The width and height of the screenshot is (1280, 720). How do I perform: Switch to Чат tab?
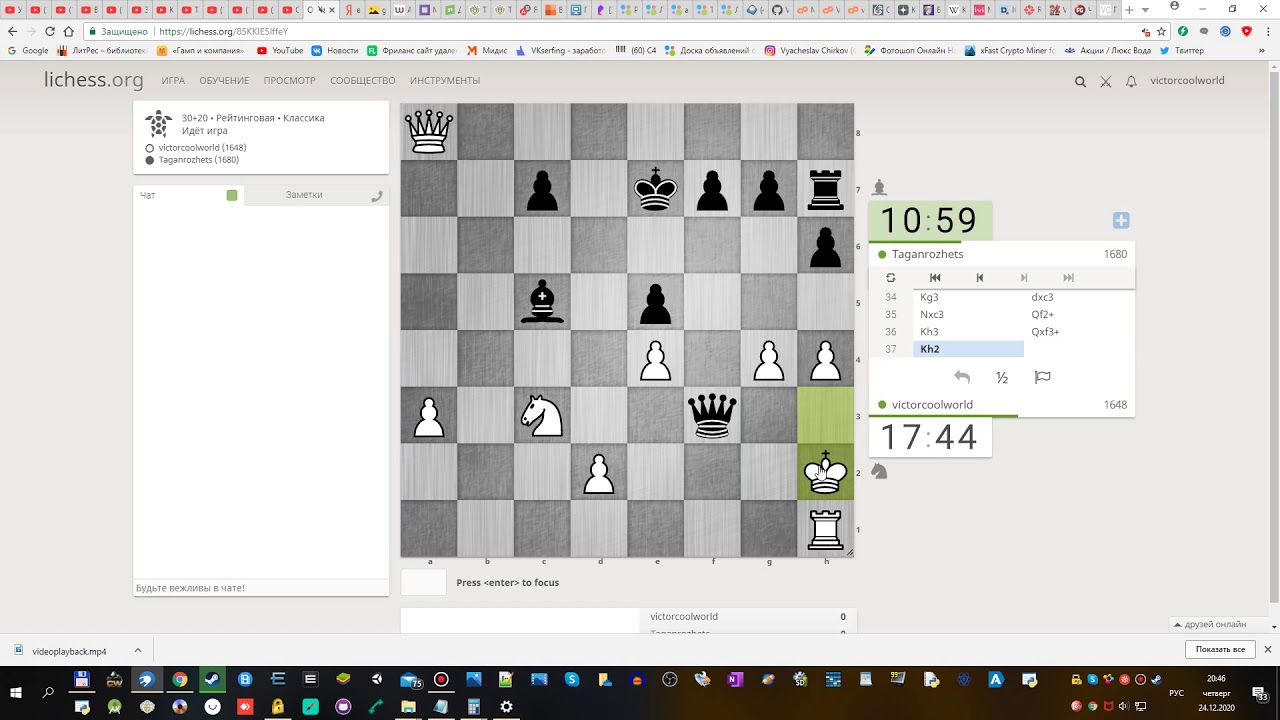pos(147,195)
